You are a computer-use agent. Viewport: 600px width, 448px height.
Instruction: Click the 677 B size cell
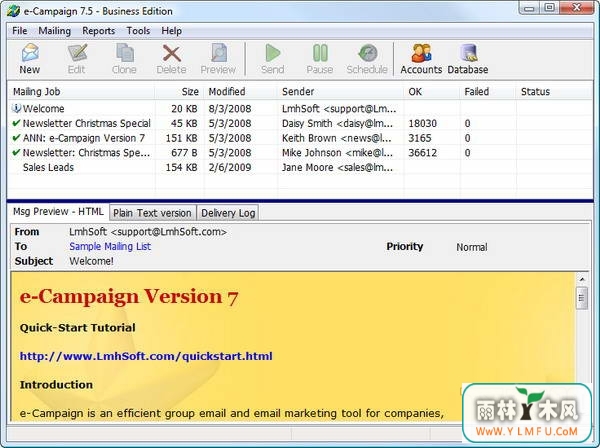click(184, 153)
